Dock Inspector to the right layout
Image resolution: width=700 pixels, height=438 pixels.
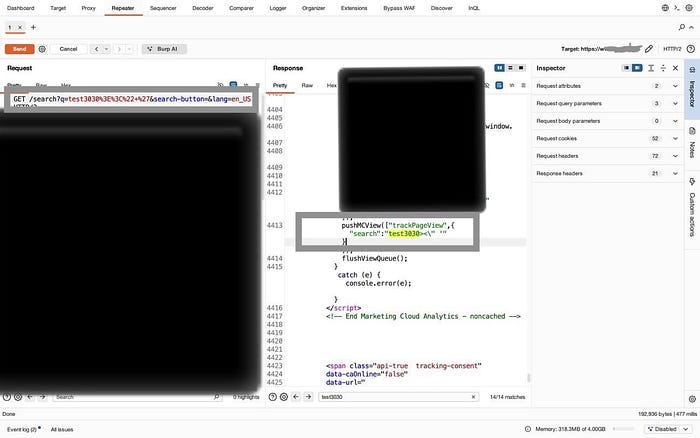(x=637, y=68)
